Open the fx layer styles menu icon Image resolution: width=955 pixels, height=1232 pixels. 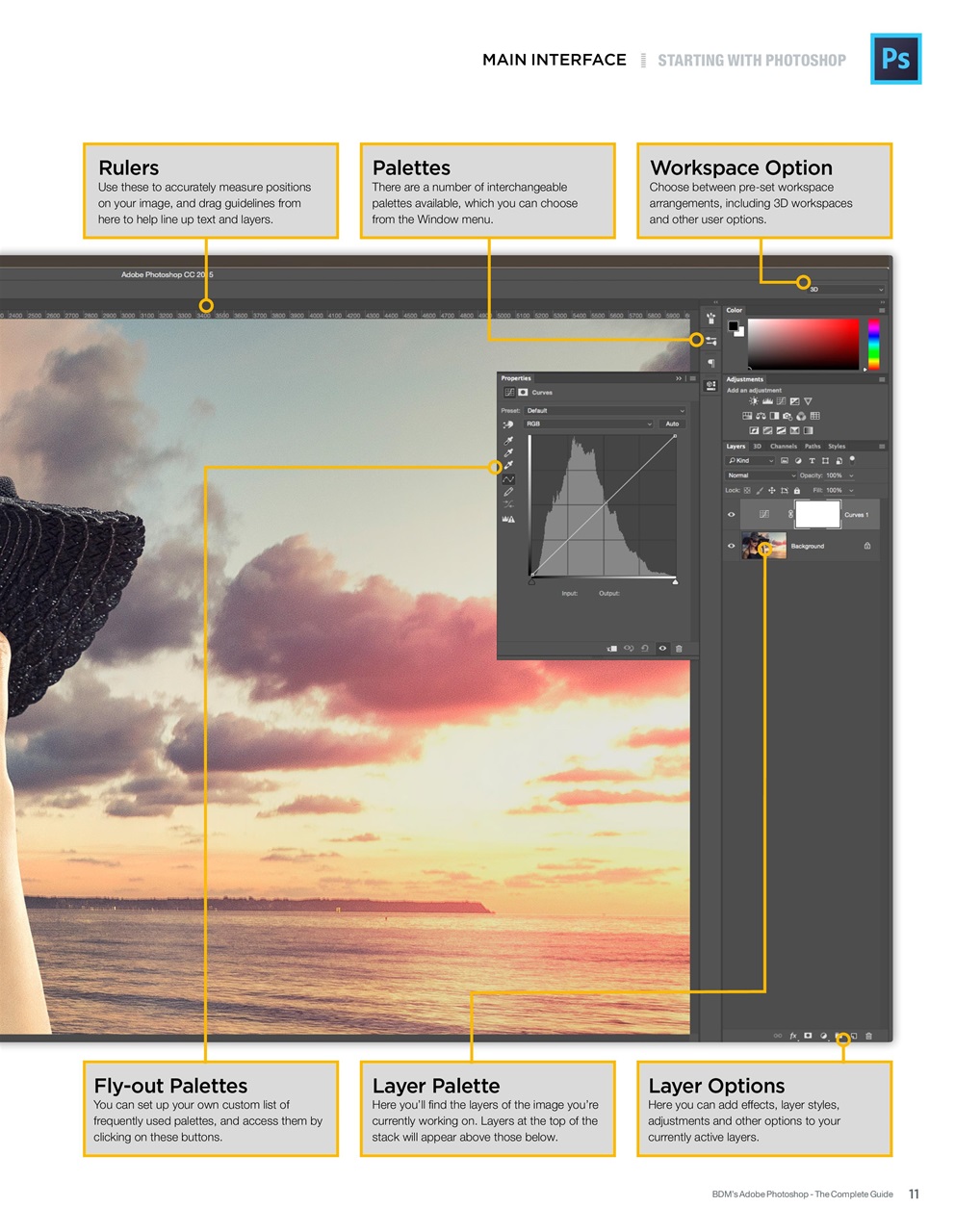click(x=793, y=1036)
